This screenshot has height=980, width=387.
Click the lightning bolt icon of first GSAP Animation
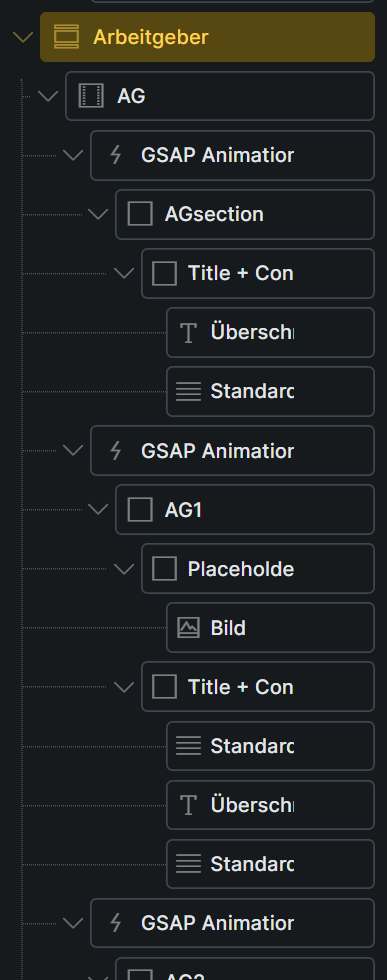click(116, 155)
